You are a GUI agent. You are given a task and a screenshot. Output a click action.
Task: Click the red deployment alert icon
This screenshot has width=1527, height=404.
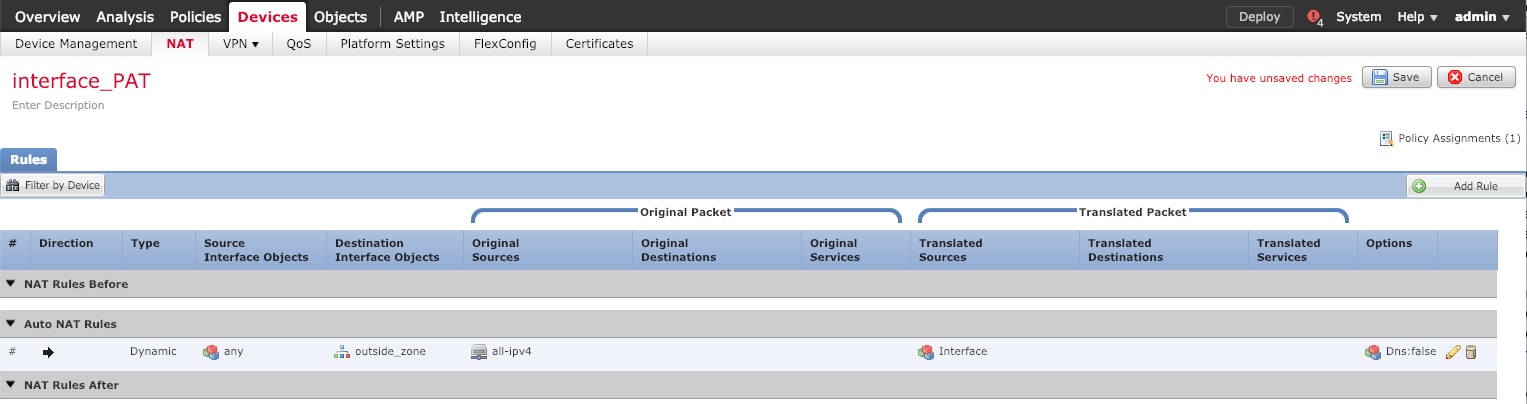[x=1314, y=17]
